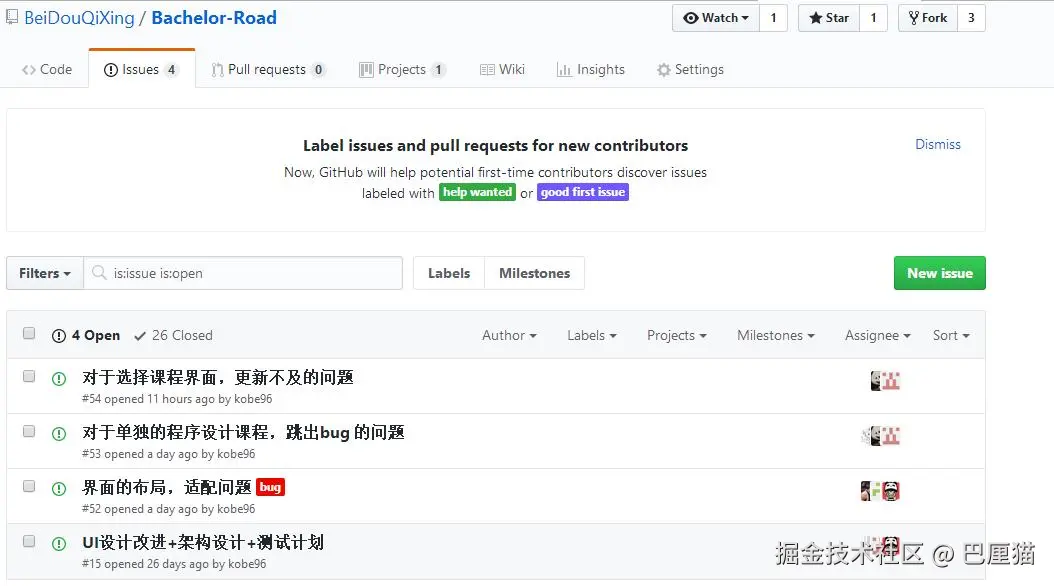Open issue UI设计改进+架构设计+测试计划
The width and height of the screenshot is (1054, 586).
[203, 542]
